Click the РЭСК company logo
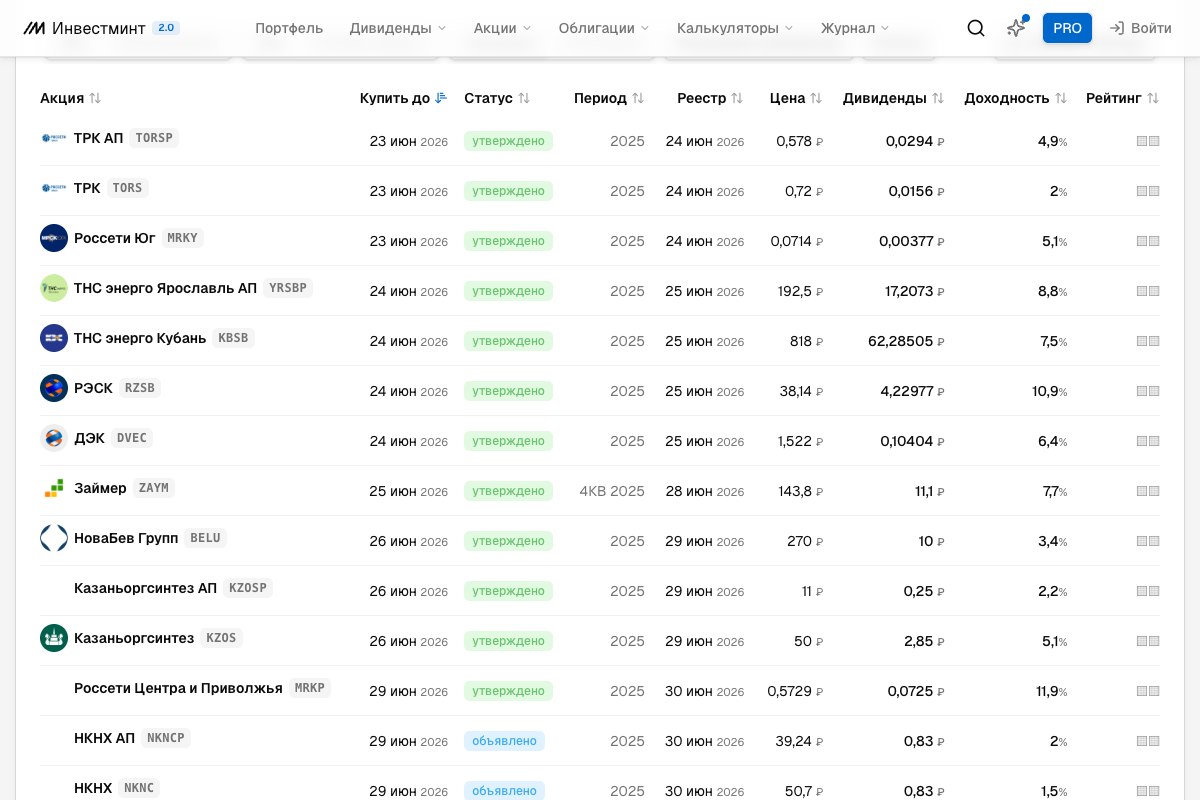This screenshot has width=1200, height=800. pyautogui.click(x=54, y=388)
